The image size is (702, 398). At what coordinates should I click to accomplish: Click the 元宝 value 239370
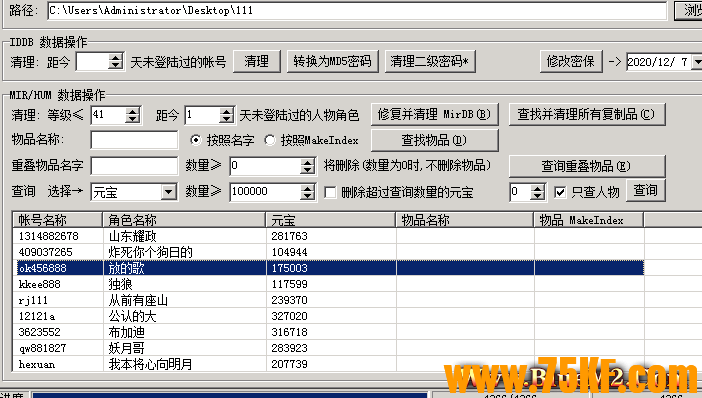pyautogui.click(x=289, y=300)
